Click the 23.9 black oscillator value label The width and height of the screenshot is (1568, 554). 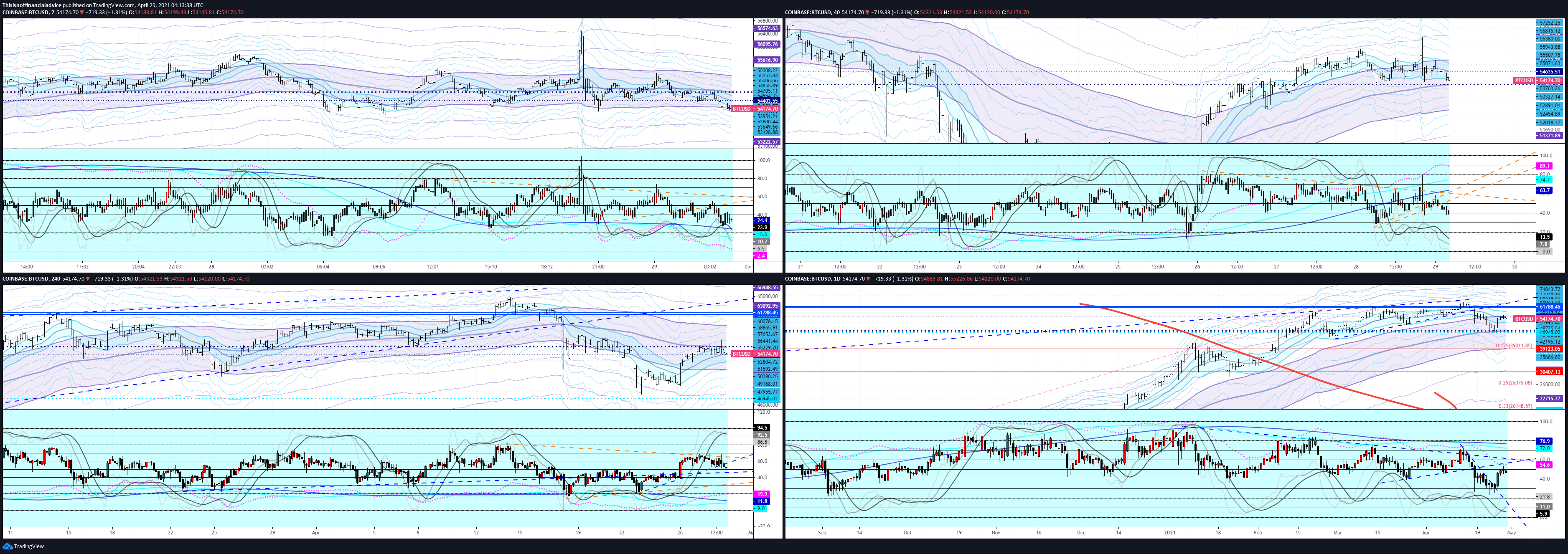pyautogui.click(x=762, y=228)
